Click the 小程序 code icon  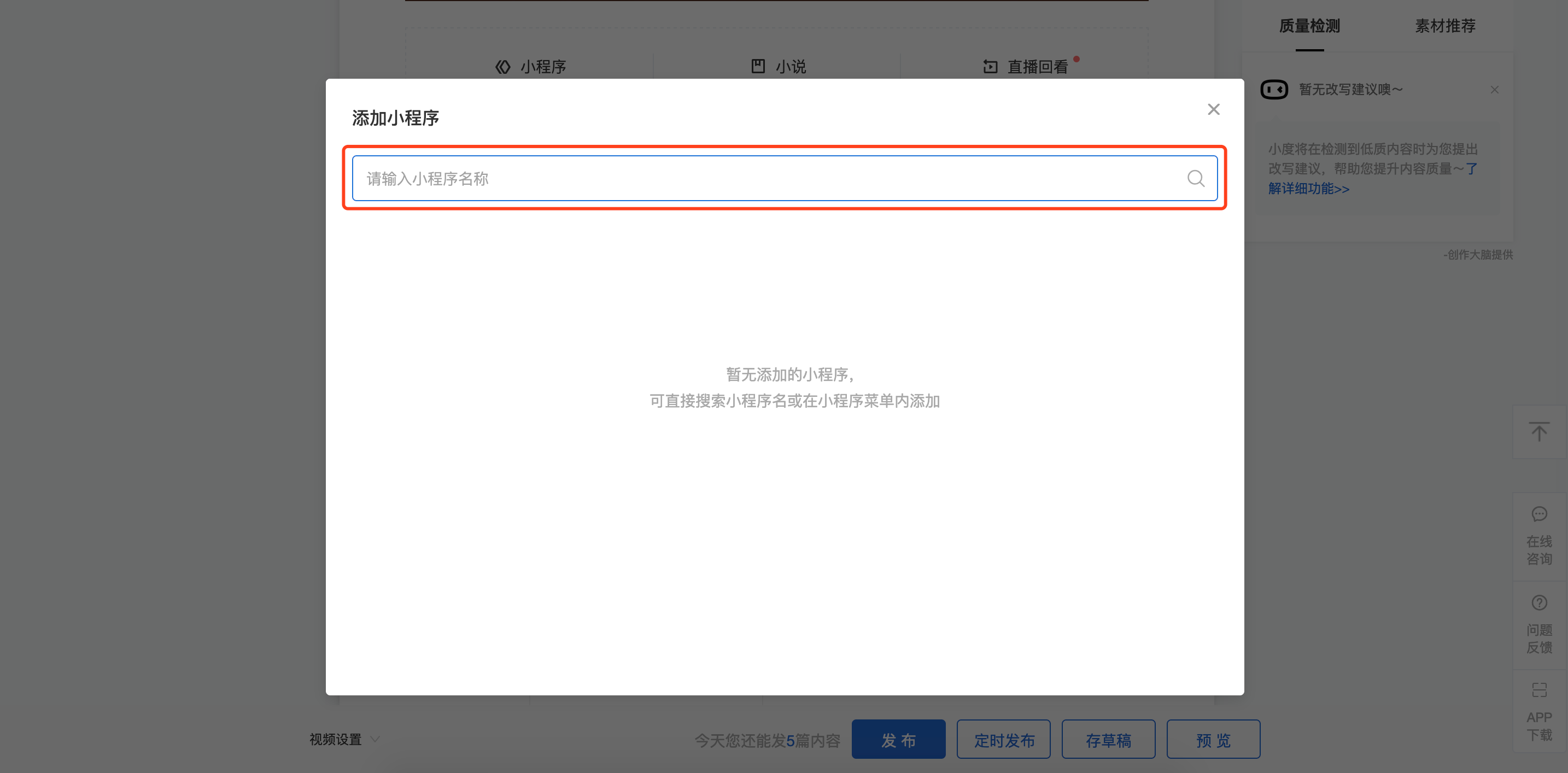(x=503, y=66)
